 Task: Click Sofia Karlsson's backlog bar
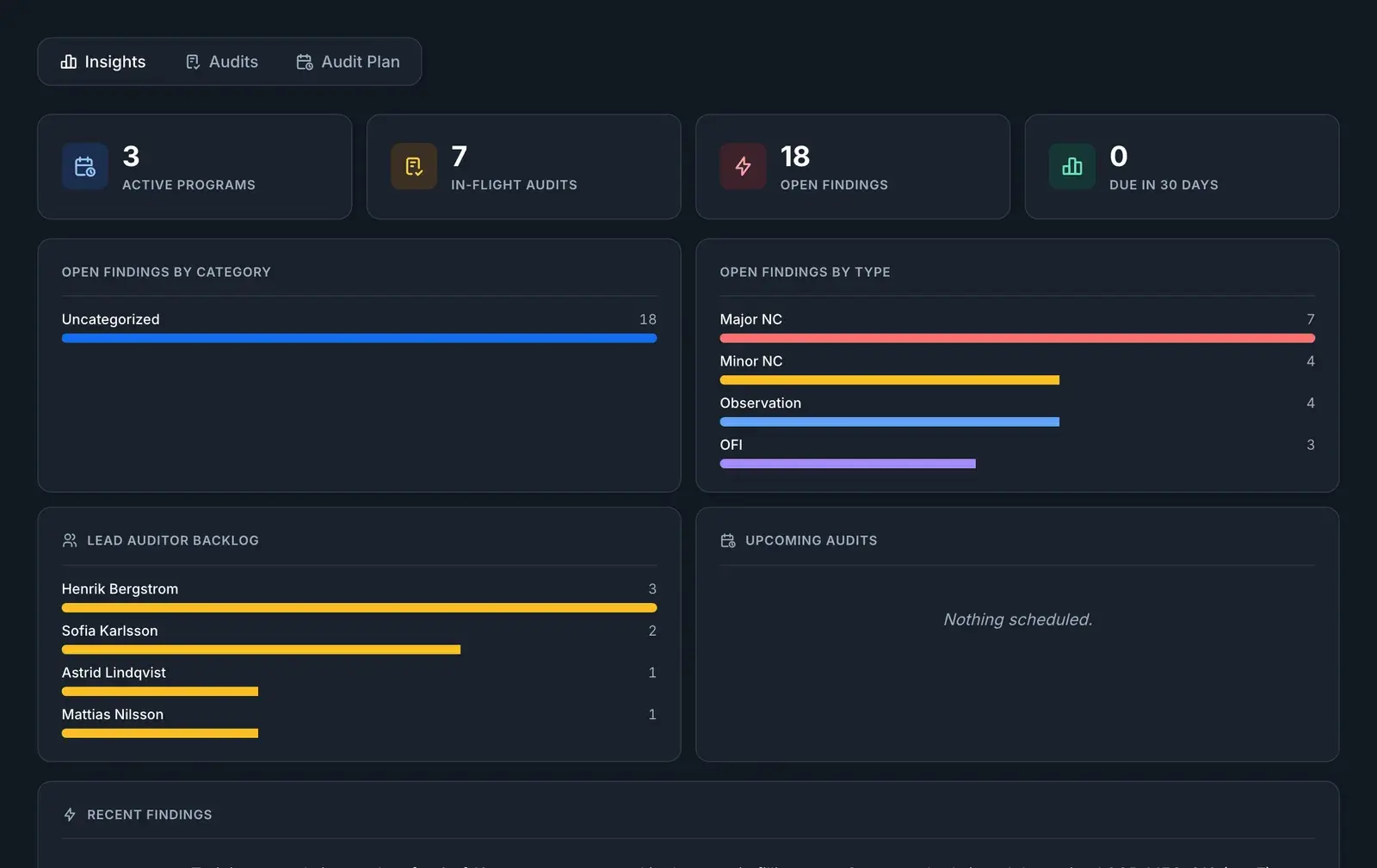[261, 649]
